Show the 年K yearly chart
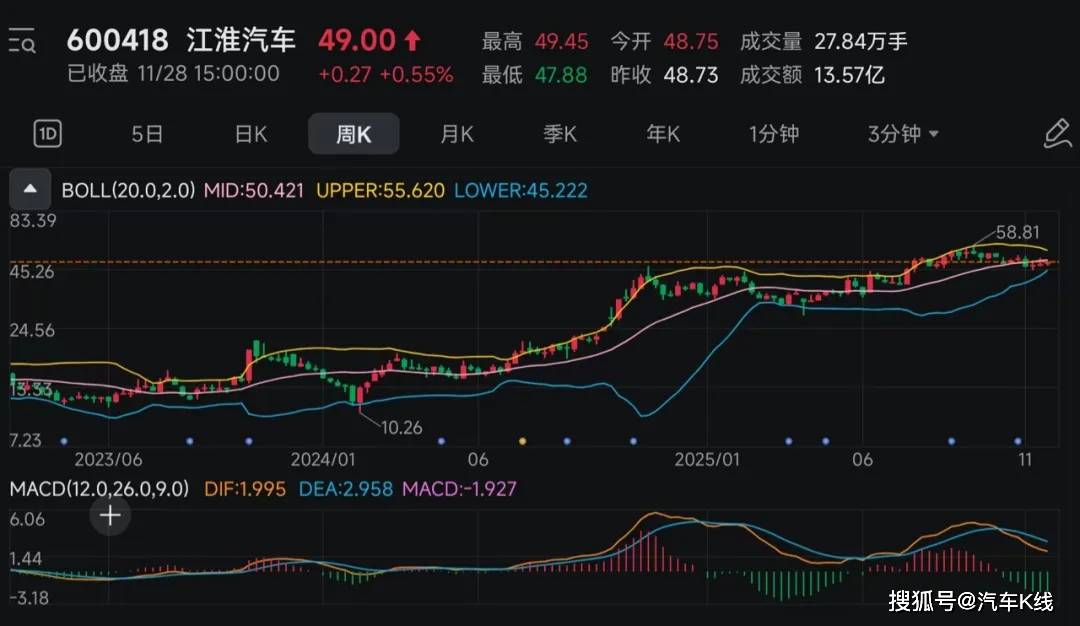Screen dimensions: 1080x626 coord(663,134)
